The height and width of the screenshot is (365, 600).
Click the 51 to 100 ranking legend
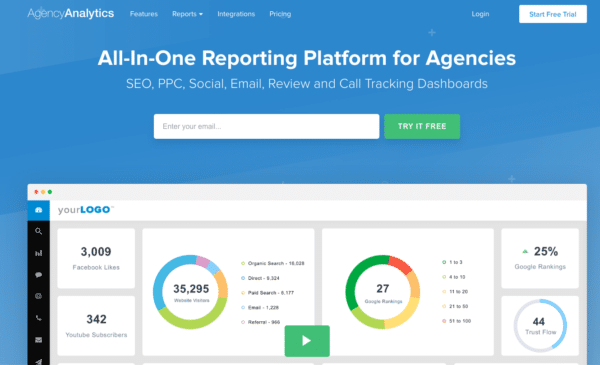[x=457, y=321]
